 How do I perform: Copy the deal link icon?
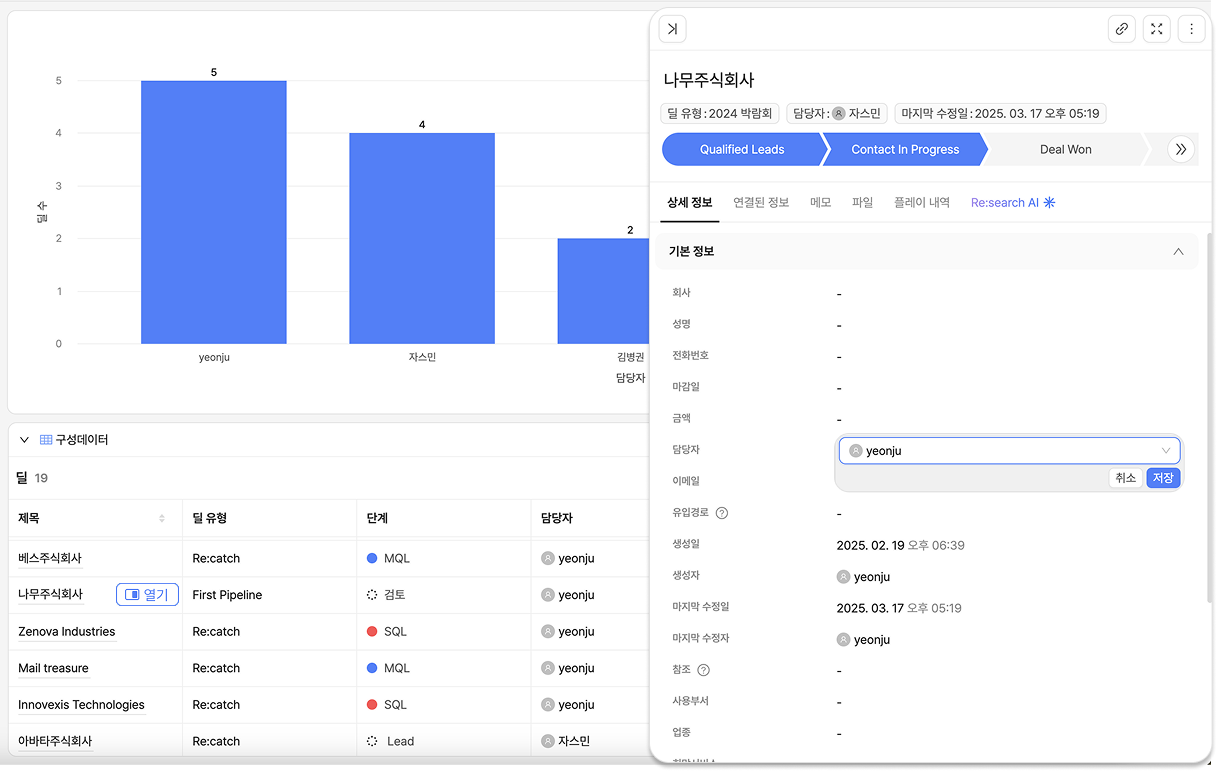(x=1122, y=29)
